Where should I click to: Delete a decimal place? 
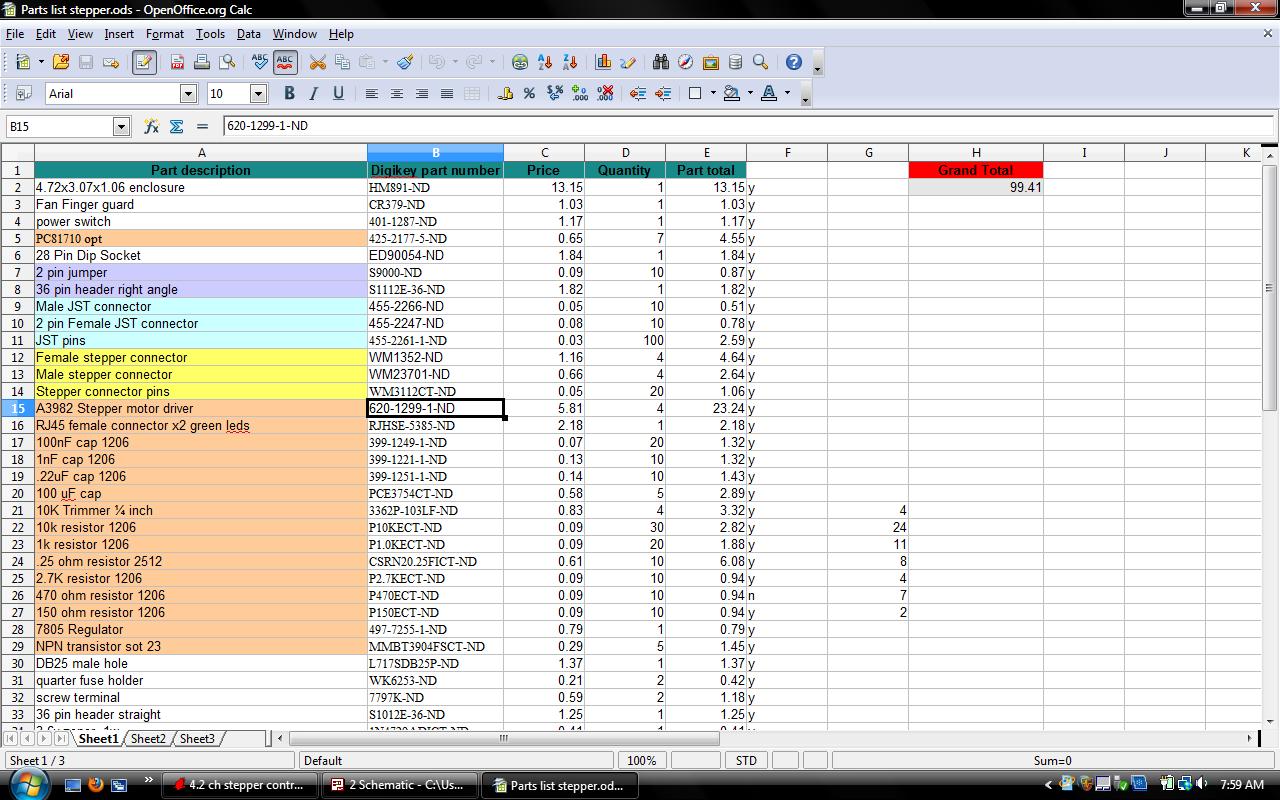[x=605, y=93]
